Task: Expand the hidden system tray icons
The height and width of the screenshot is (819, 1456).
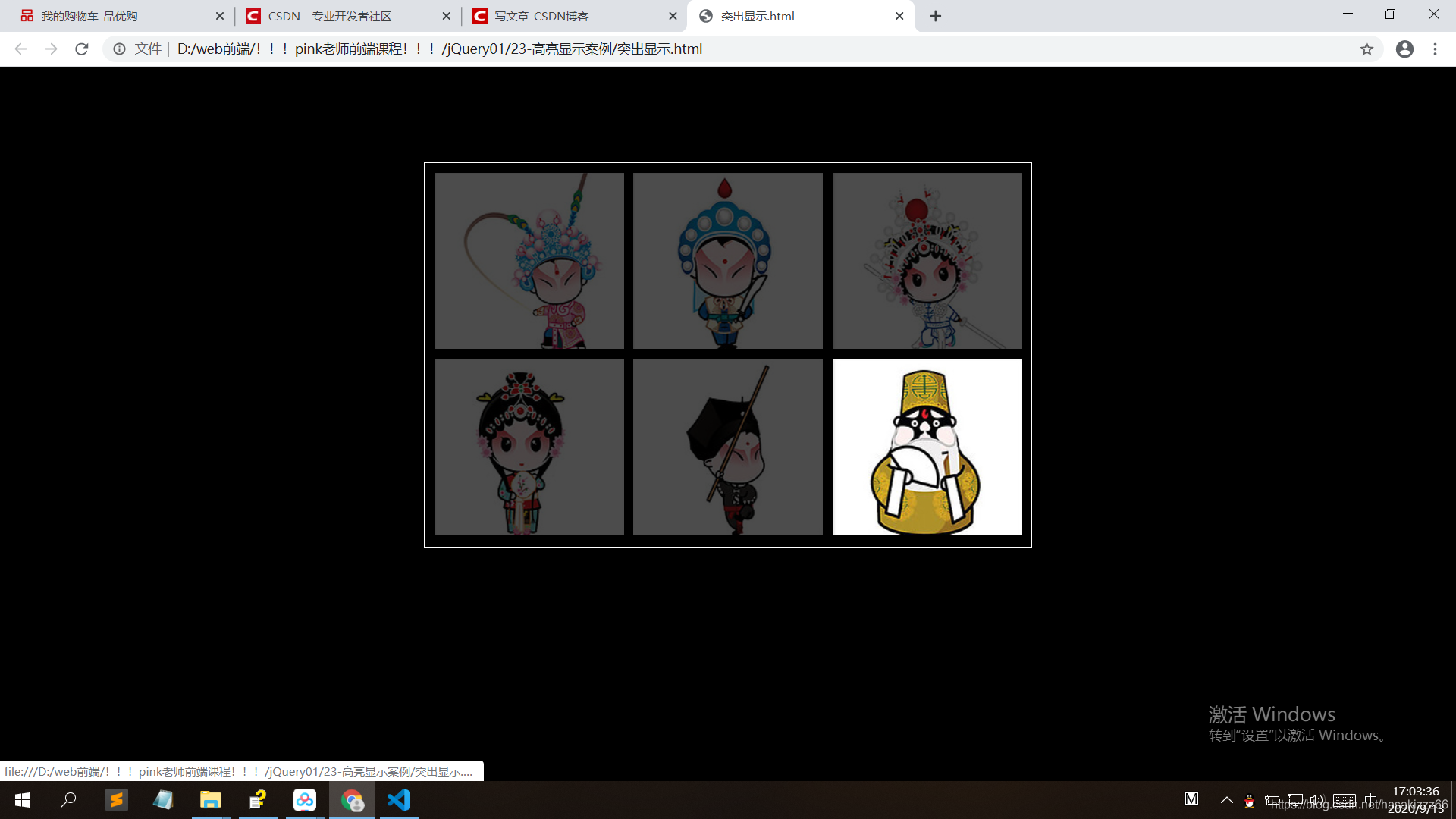Action: [x=1226, y=800]
